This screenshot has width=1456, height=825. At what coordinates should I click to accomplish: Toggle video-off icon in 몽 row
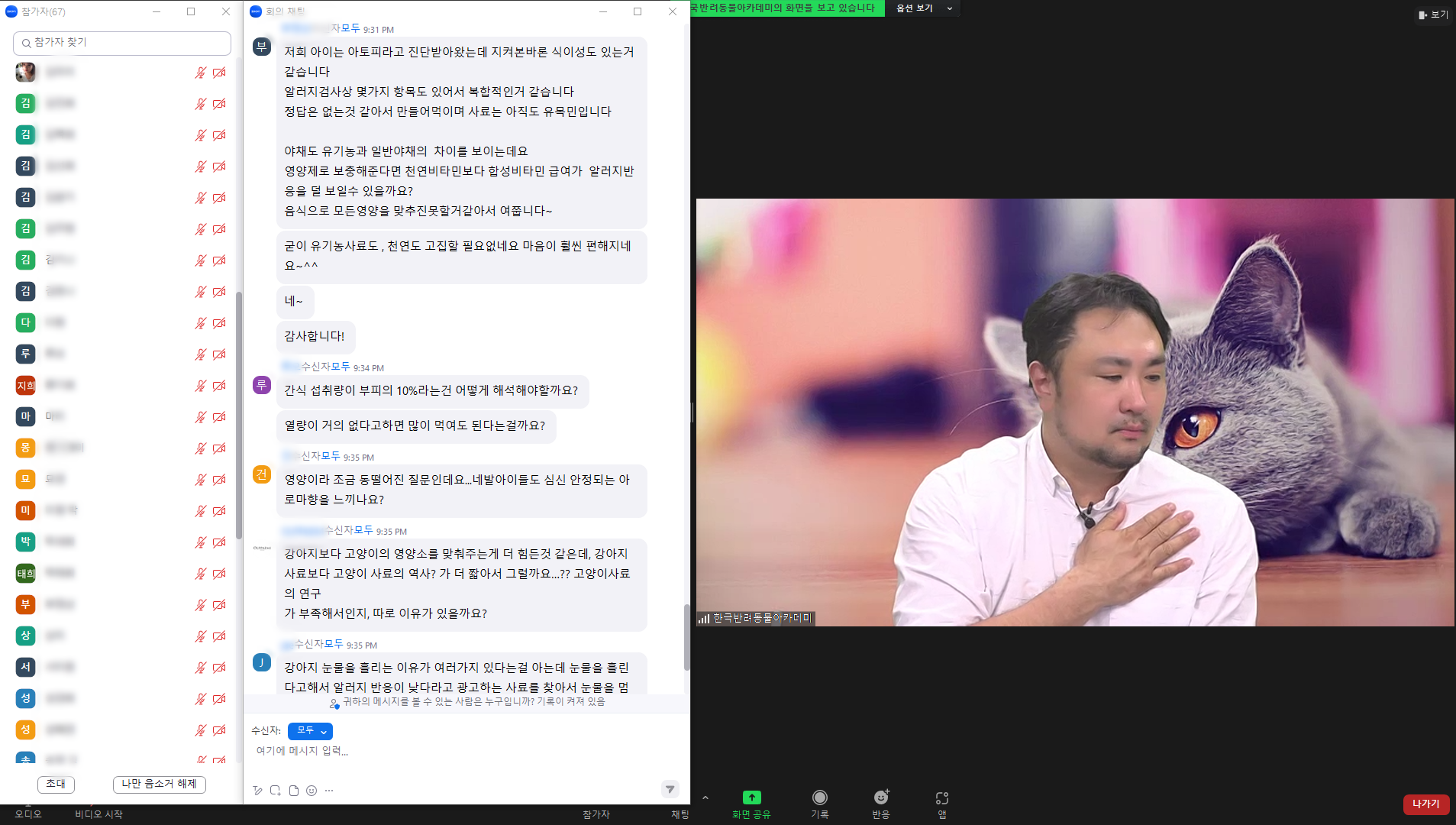(219, 448)
